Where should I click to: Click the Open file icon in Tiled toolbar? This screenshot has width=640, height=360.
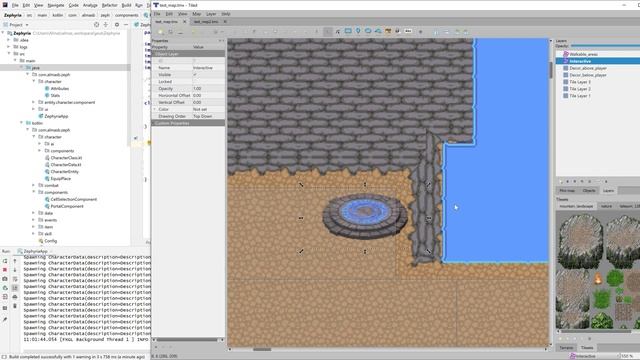[171, 32]
